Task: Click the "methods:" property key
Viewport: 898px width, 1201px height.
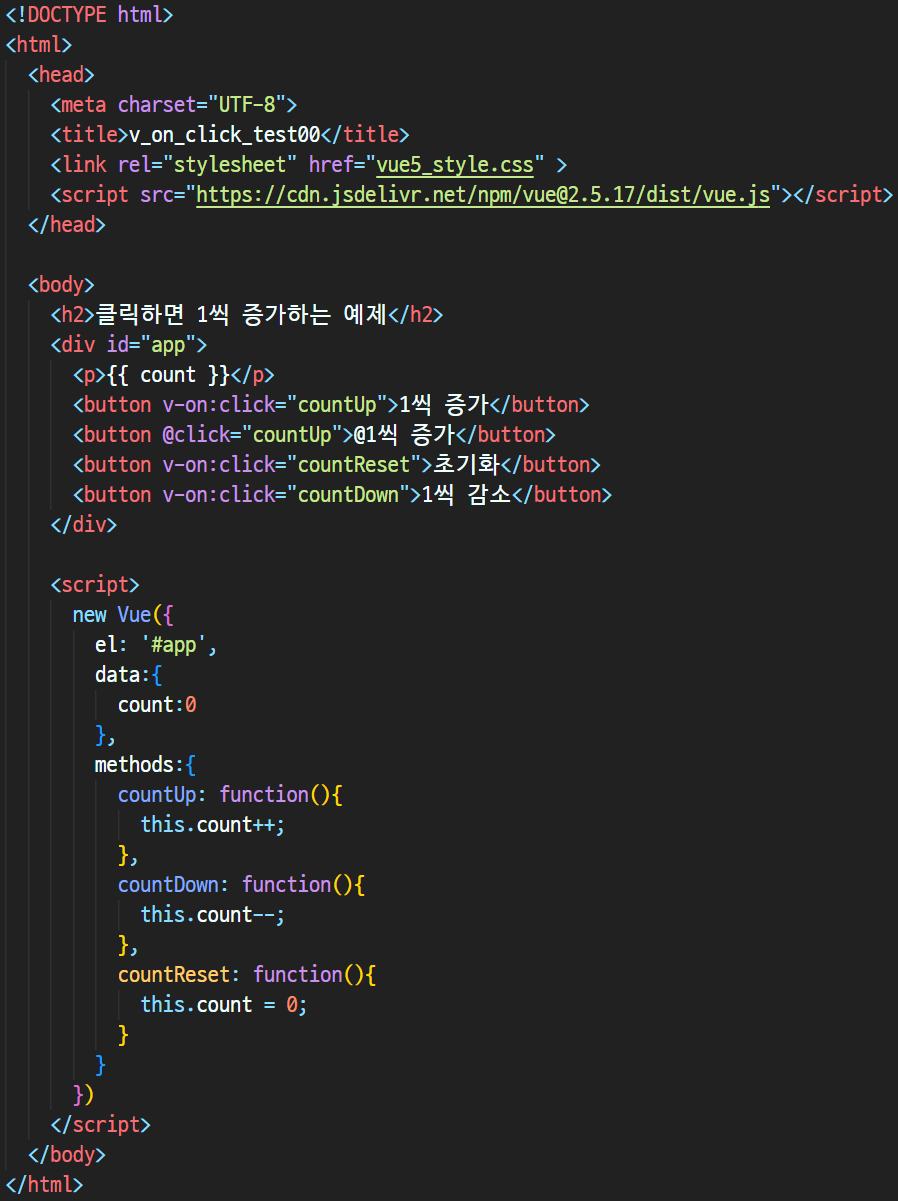Action: pyautogui.click(x=139, y=765)
